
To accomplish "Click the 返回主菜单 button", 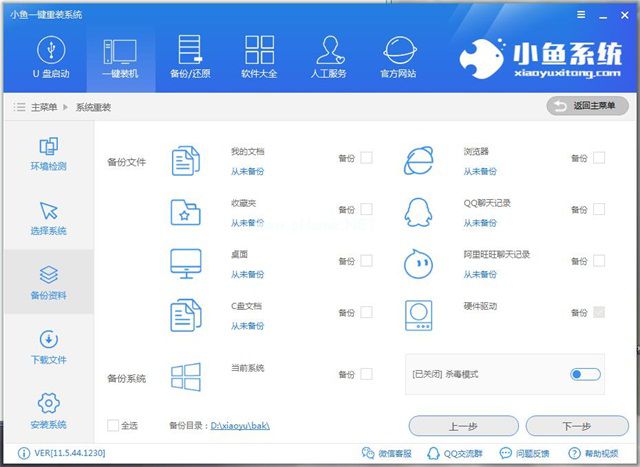I will tap(587, 106).
